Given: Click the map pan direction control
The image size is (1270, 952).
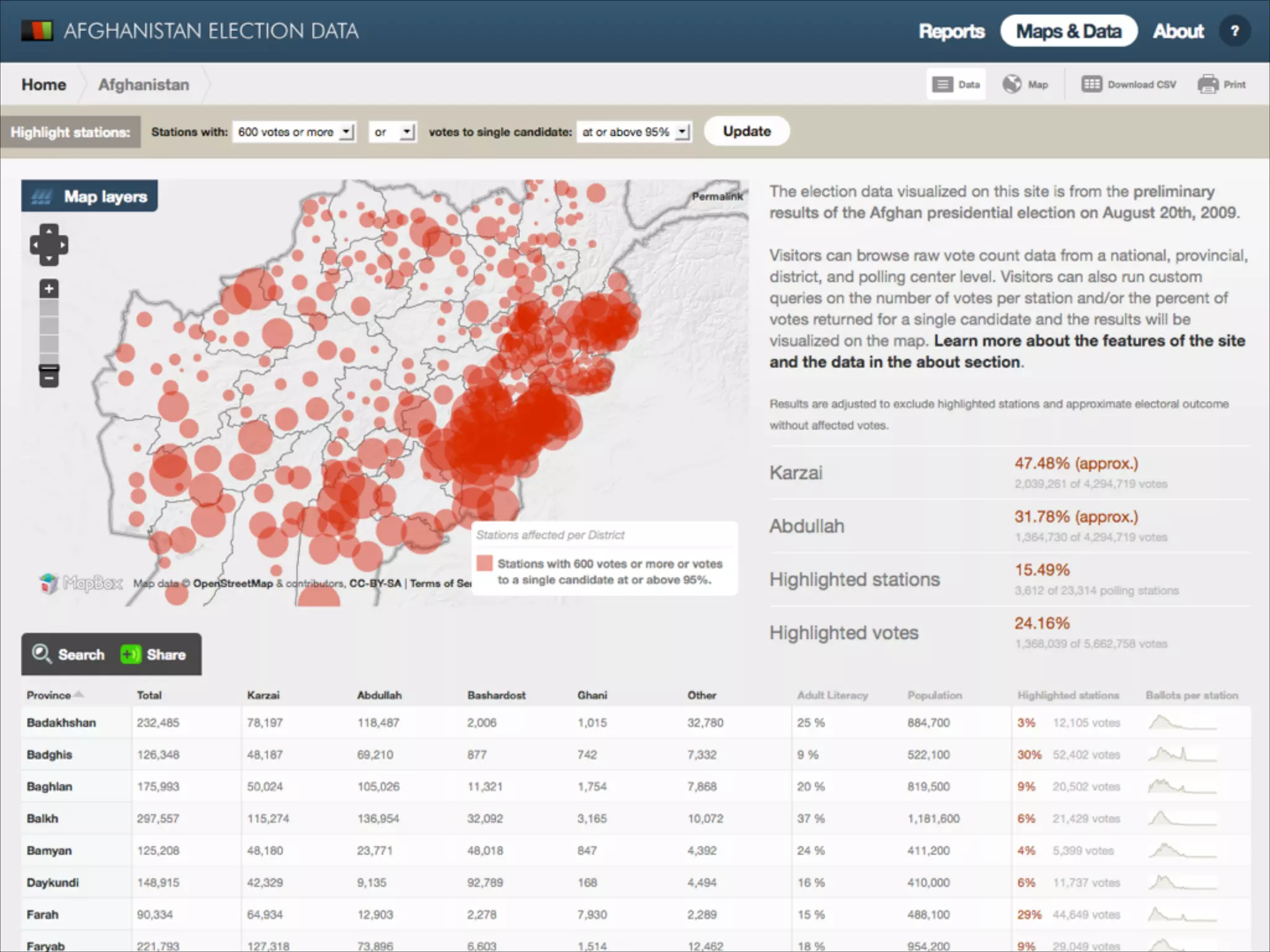Looking at the screenshot, I should (49, 245).
